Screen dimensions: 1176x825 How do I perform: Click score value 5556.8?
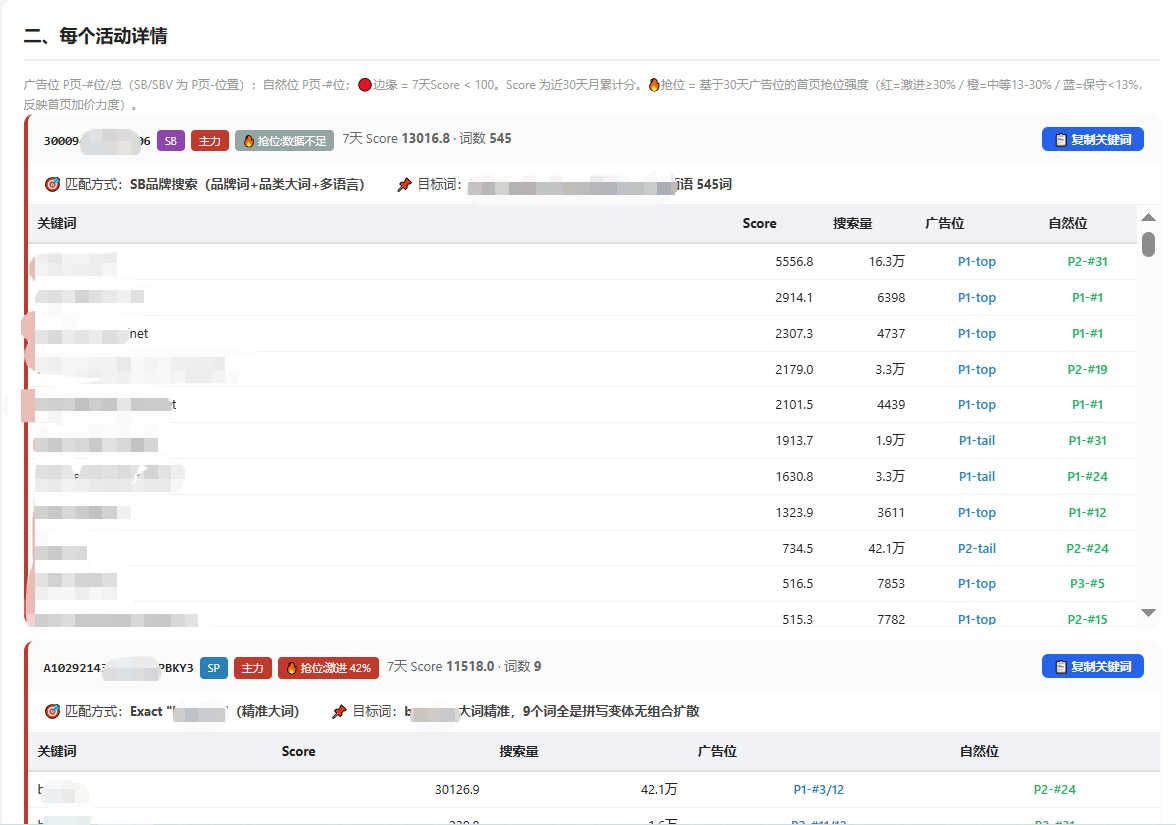pyautogui.click(x=794, y=262)
